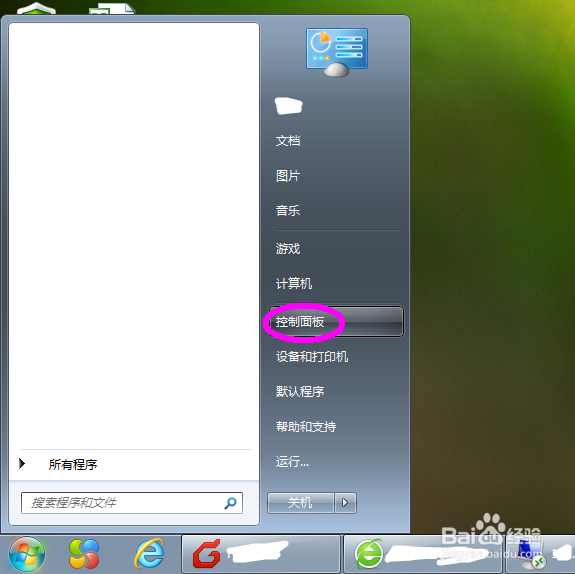This screenshot has height=574, width=575.
Task: Open the remote desktop taskbar item
Action: click(x=540, y=554)
